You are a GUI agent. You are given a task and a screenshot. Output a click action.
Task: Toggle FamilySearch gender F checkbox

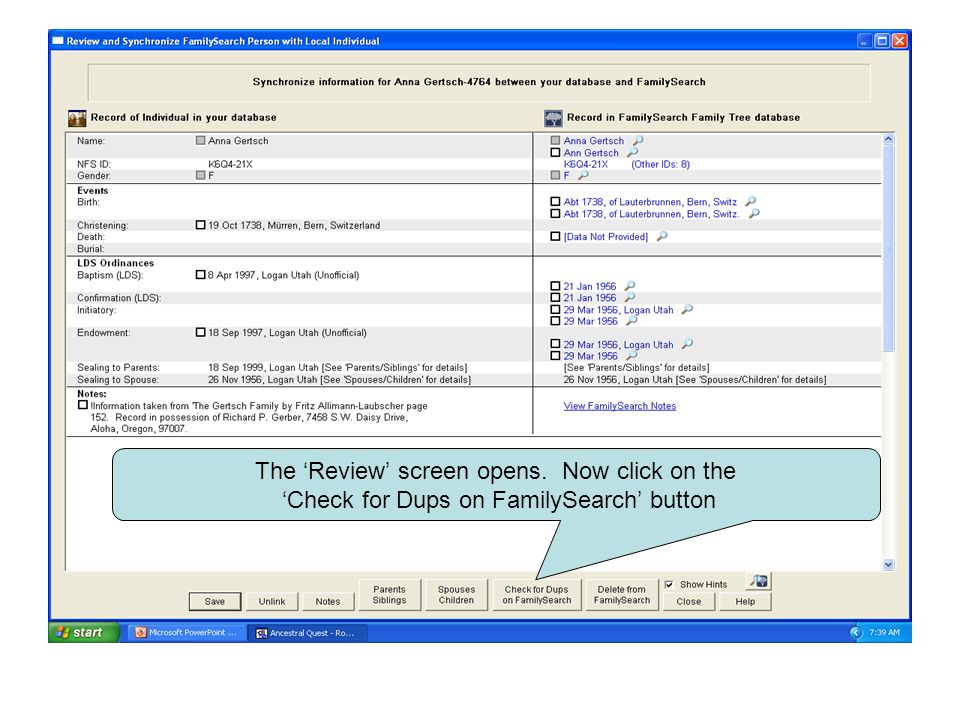[555, 175]
